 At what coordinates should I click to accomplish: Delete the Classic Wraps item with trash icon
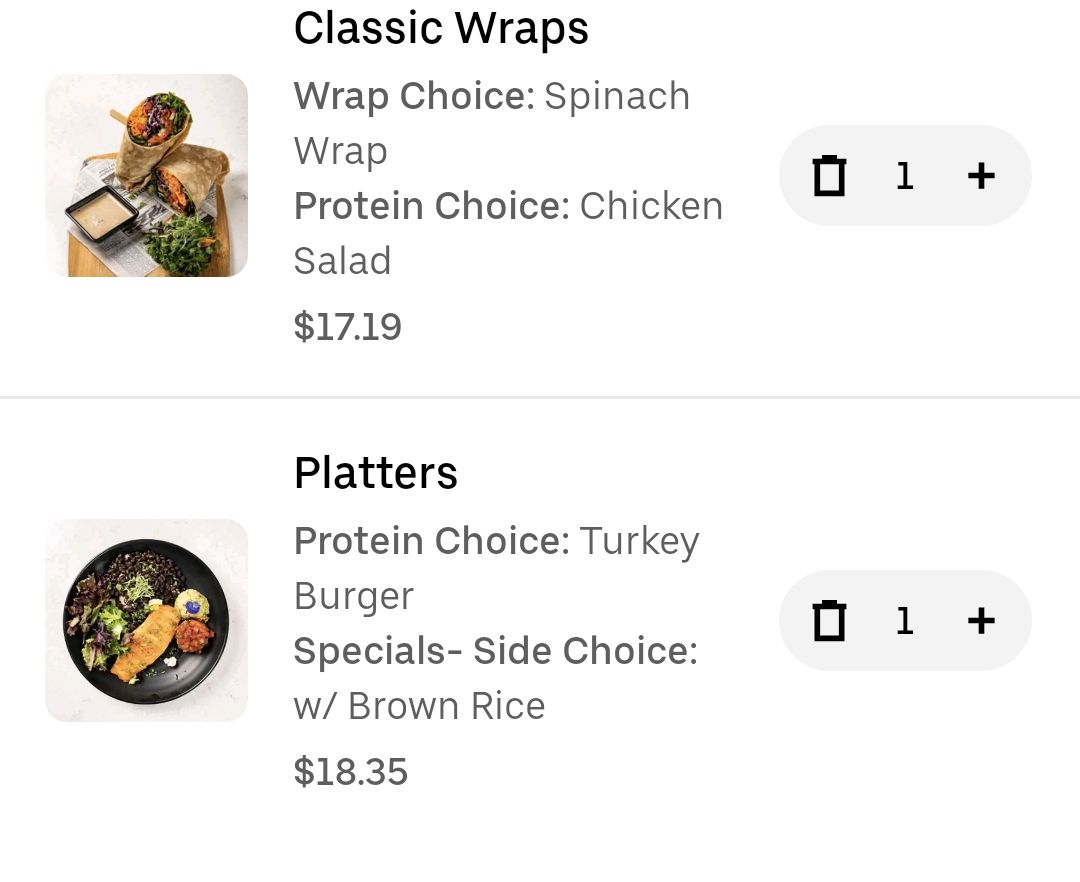tap(829, 176)
